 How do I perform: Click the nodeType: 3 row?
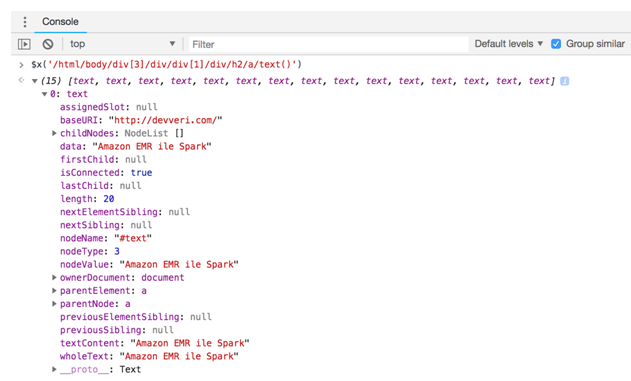[x=90, y=251]
